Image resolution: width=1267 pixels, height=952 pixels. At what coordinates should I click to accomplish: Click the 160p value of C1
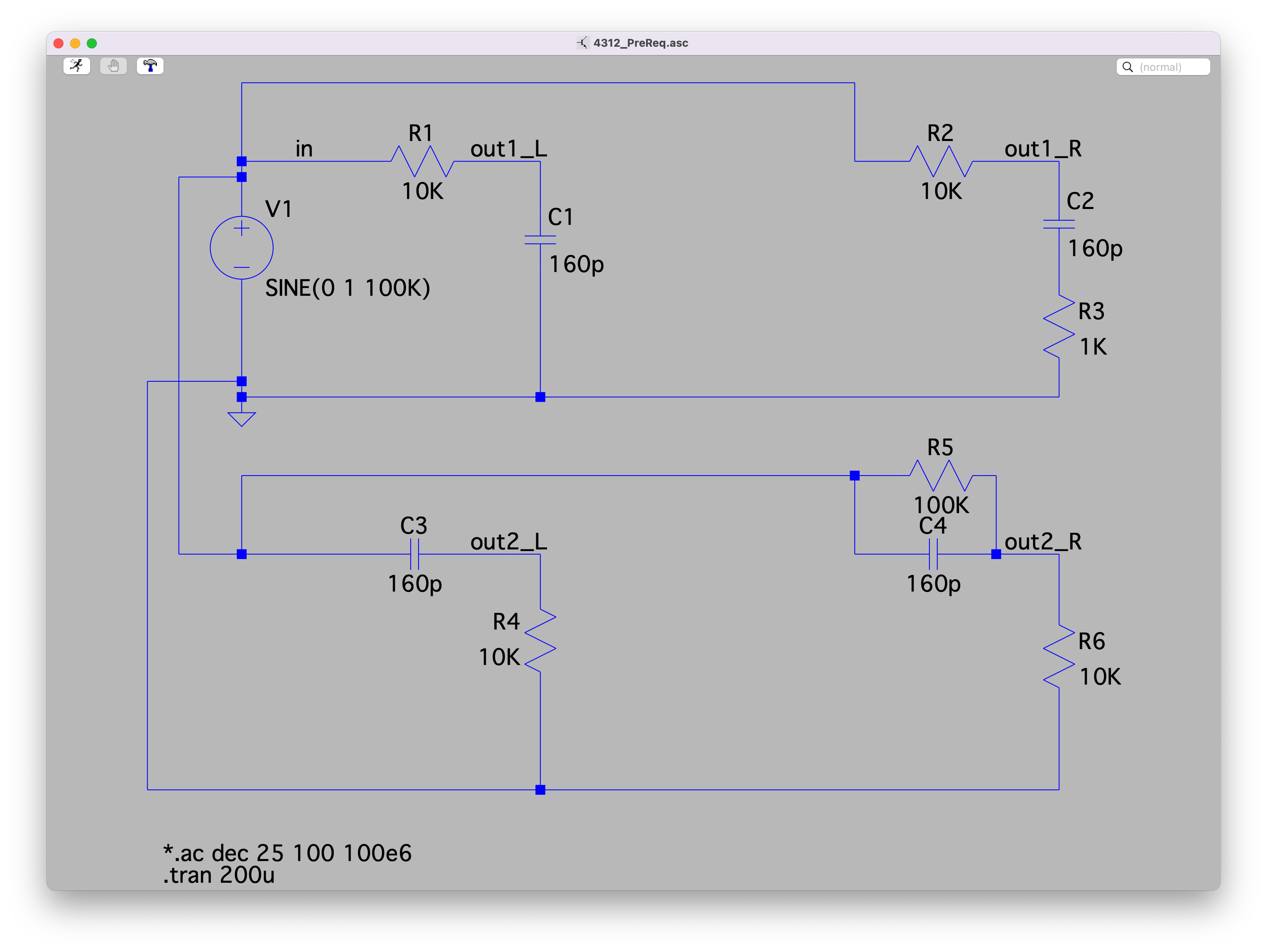click(577, 265)
